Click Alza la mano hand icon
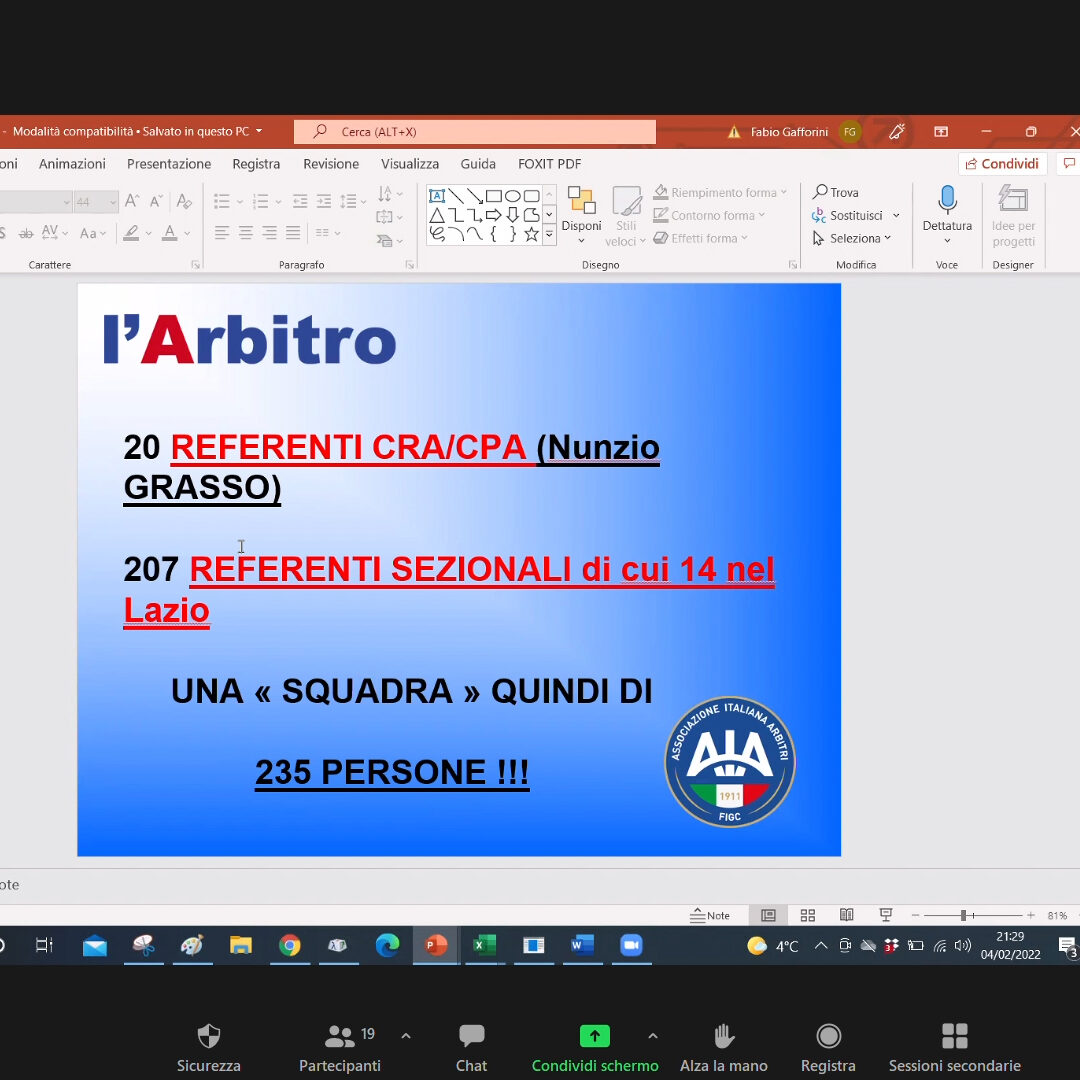 click(724, 1036)
